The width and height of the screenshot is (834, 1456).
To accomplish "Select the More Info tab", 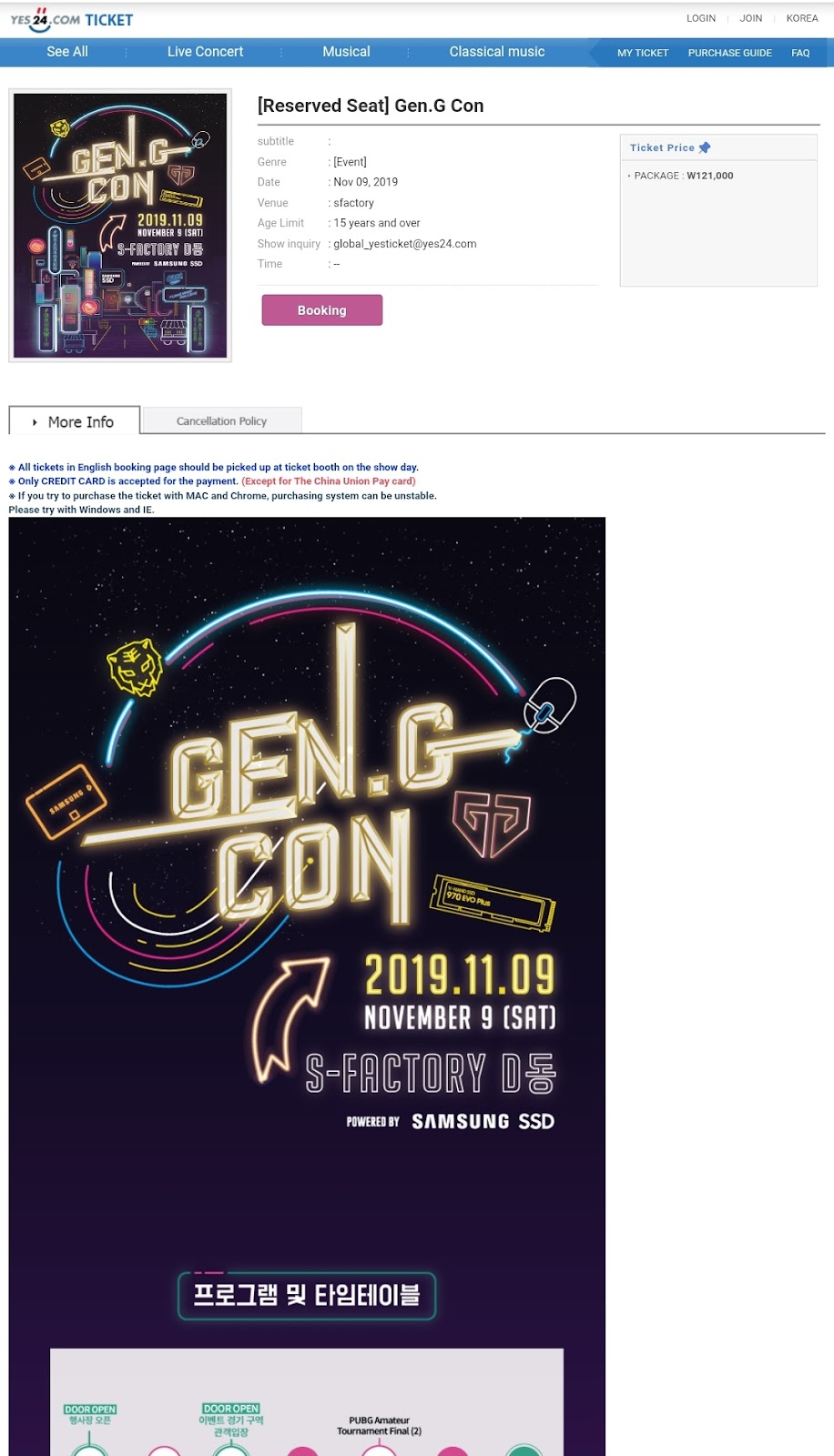I will pyautogui.click(x=75, y=421).
